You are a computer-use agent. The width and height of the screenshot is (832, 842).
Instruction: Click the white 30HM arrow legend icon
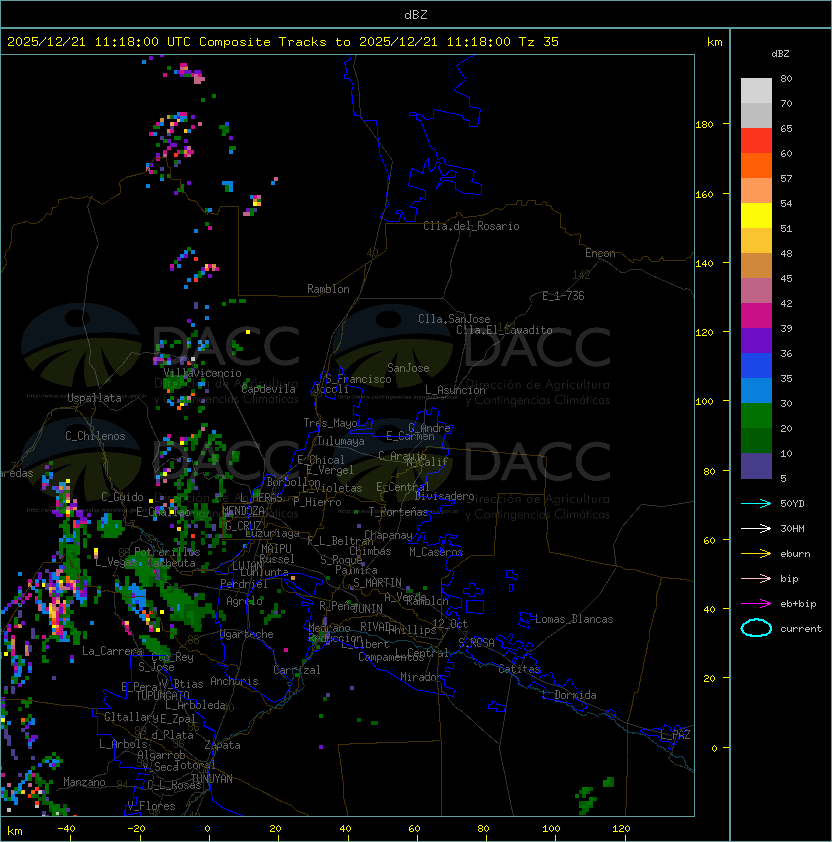pyautogui.click(x=756, y=528)
